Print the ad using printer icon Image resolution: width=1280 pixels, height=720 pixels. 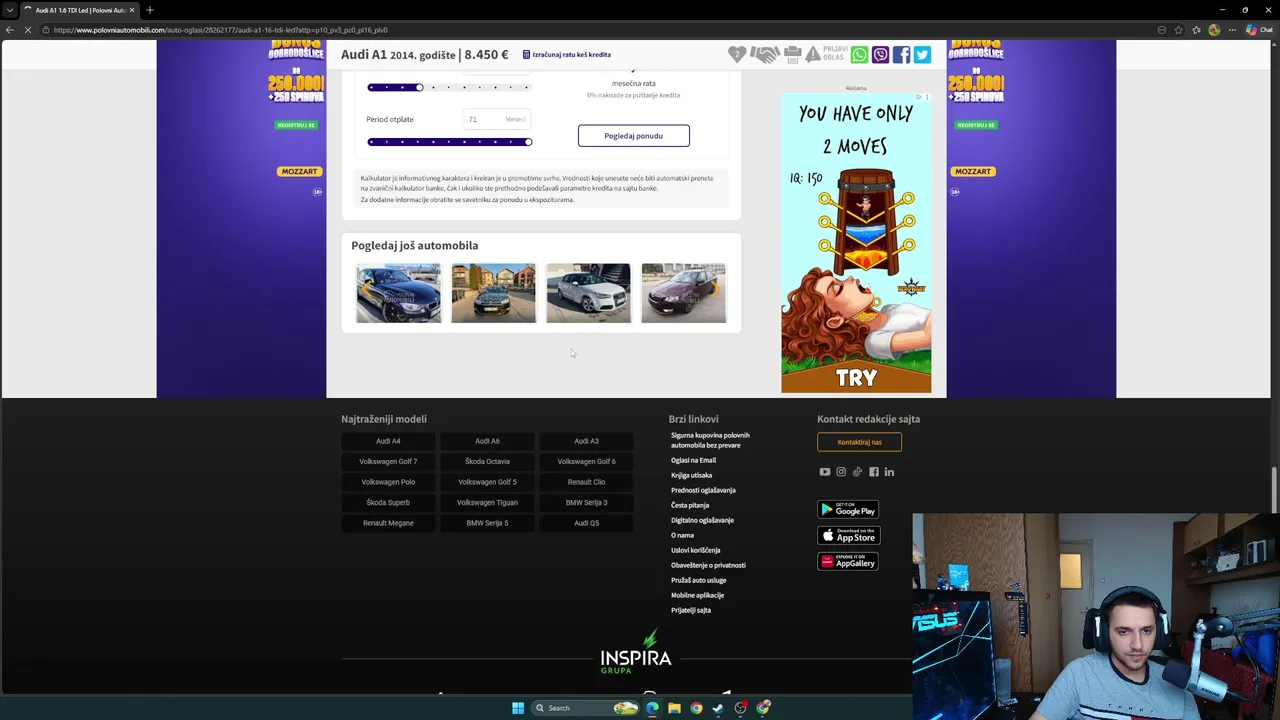[793, 55]
